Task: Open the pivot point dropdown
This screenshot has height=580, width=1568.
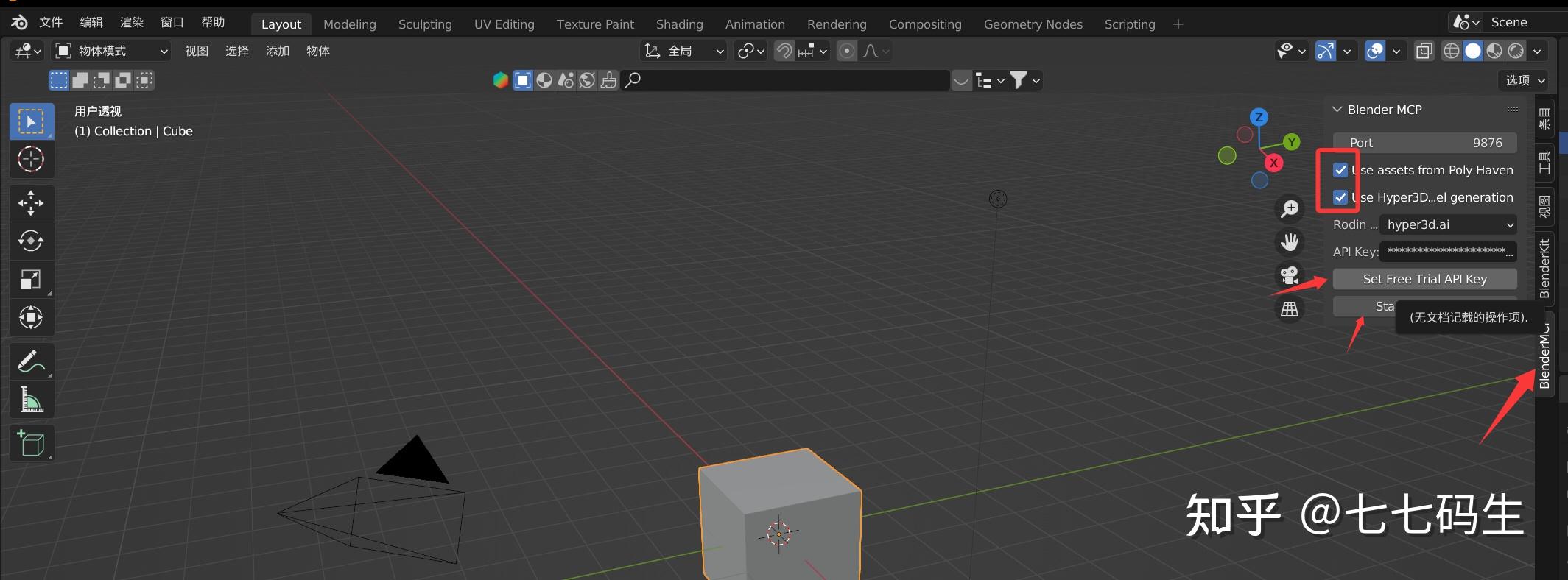Action: click(x=751, y=51)
